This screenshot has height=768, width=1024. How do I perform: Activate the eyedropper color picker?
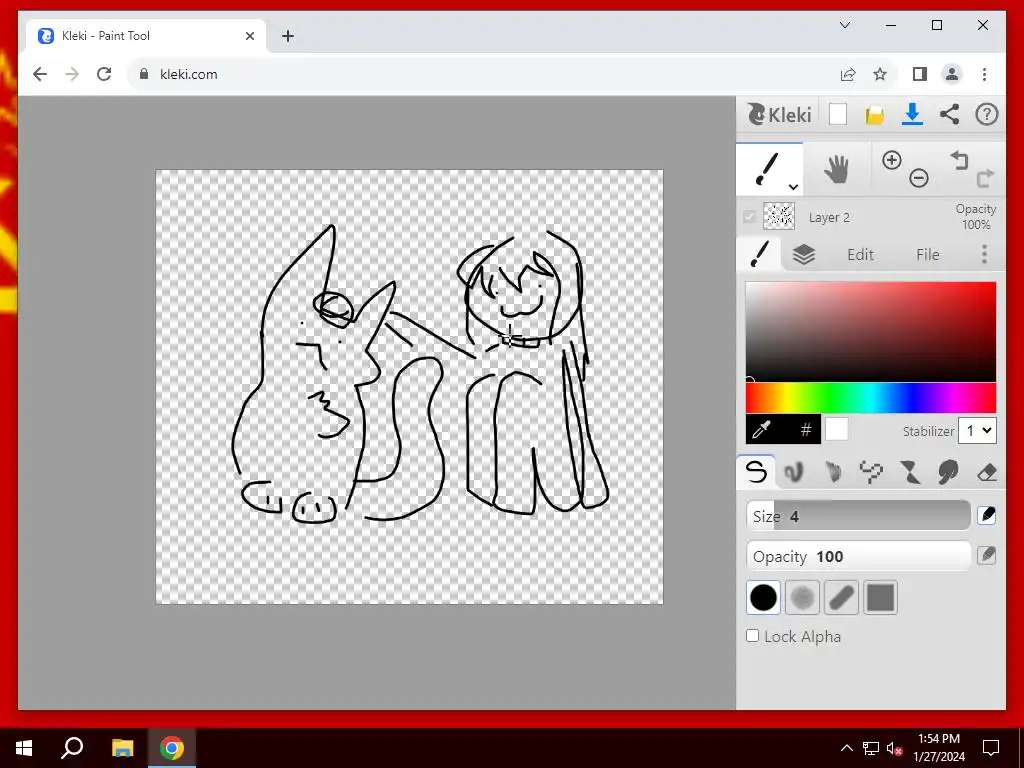(x=761, y=430)
